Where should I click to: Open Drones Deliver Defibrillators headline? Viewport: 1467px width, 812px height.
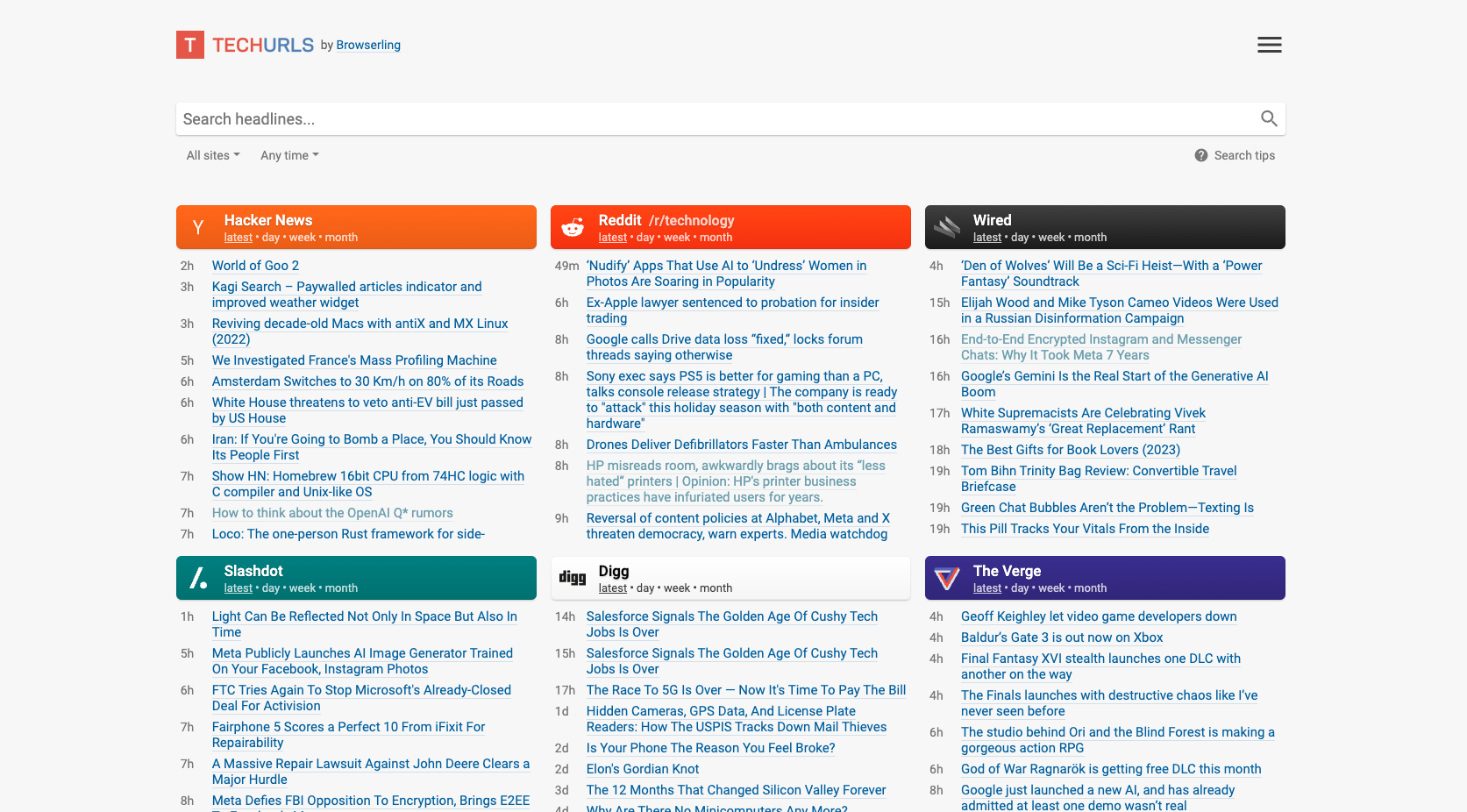(742, 445)
